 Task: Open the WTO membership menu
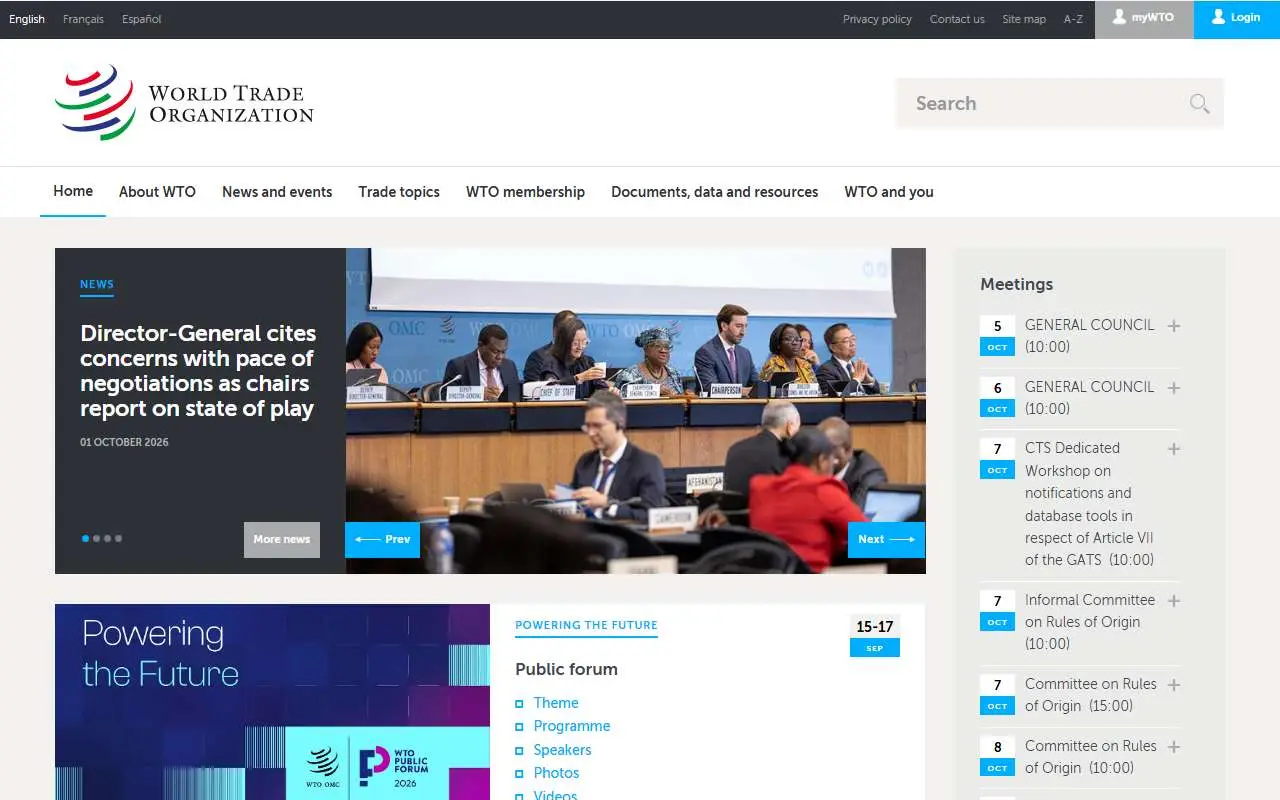pos(525,192)
